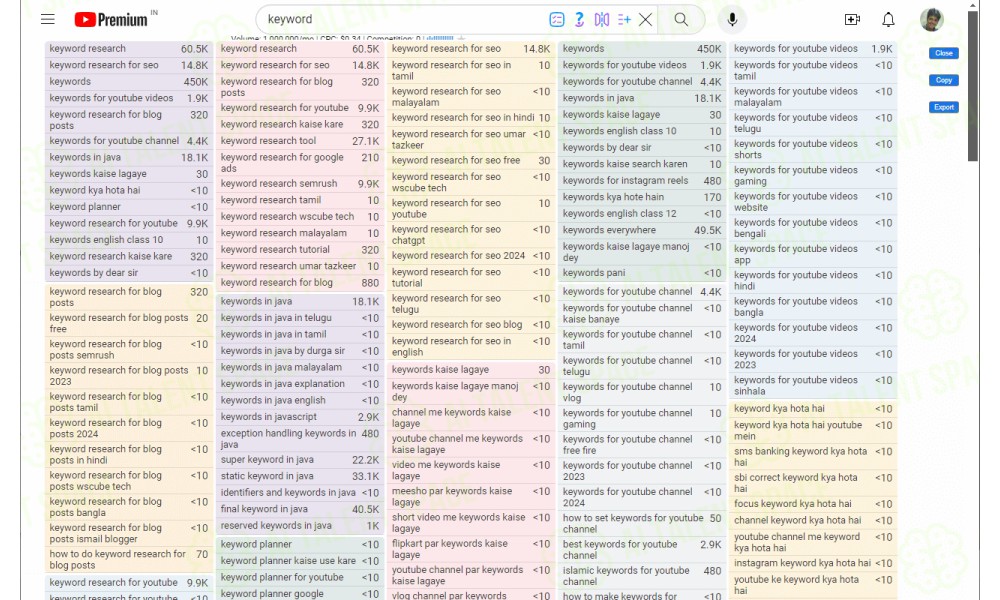The image size is (1000, 600).
Task: Select 'instagram keyword kya hota hai'
Action: coord(813,564)
